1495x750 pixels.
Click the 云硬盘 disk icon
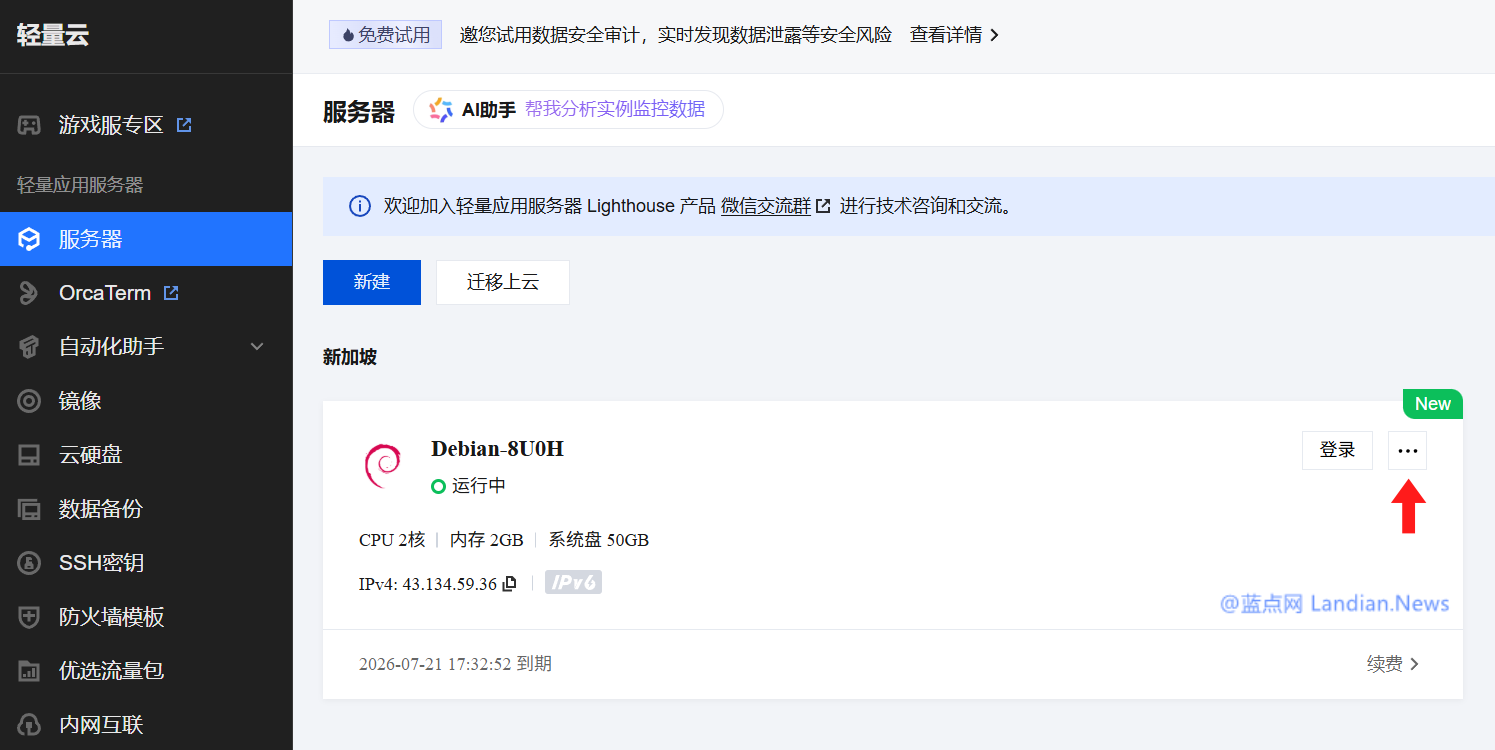pos(29,455)
